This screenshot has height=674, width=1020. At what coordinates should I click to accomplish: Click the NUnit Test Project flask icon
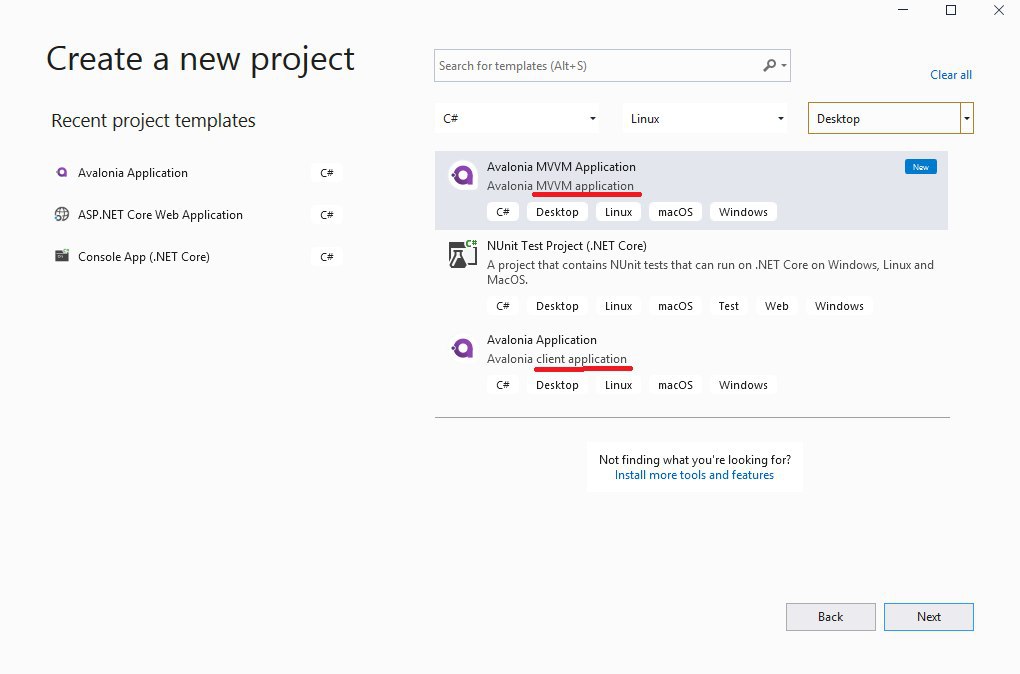[x=463, y=254]
